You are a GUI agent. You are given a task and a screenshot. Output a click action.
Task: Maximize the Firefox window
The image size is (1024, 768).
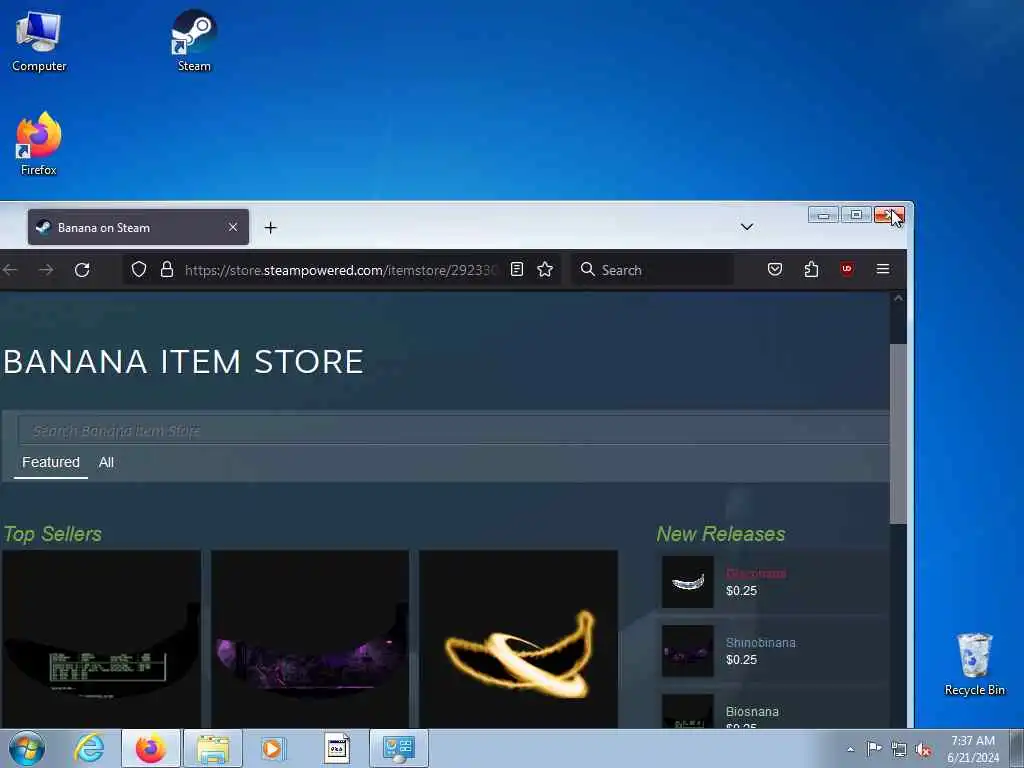tap(856, 215)
